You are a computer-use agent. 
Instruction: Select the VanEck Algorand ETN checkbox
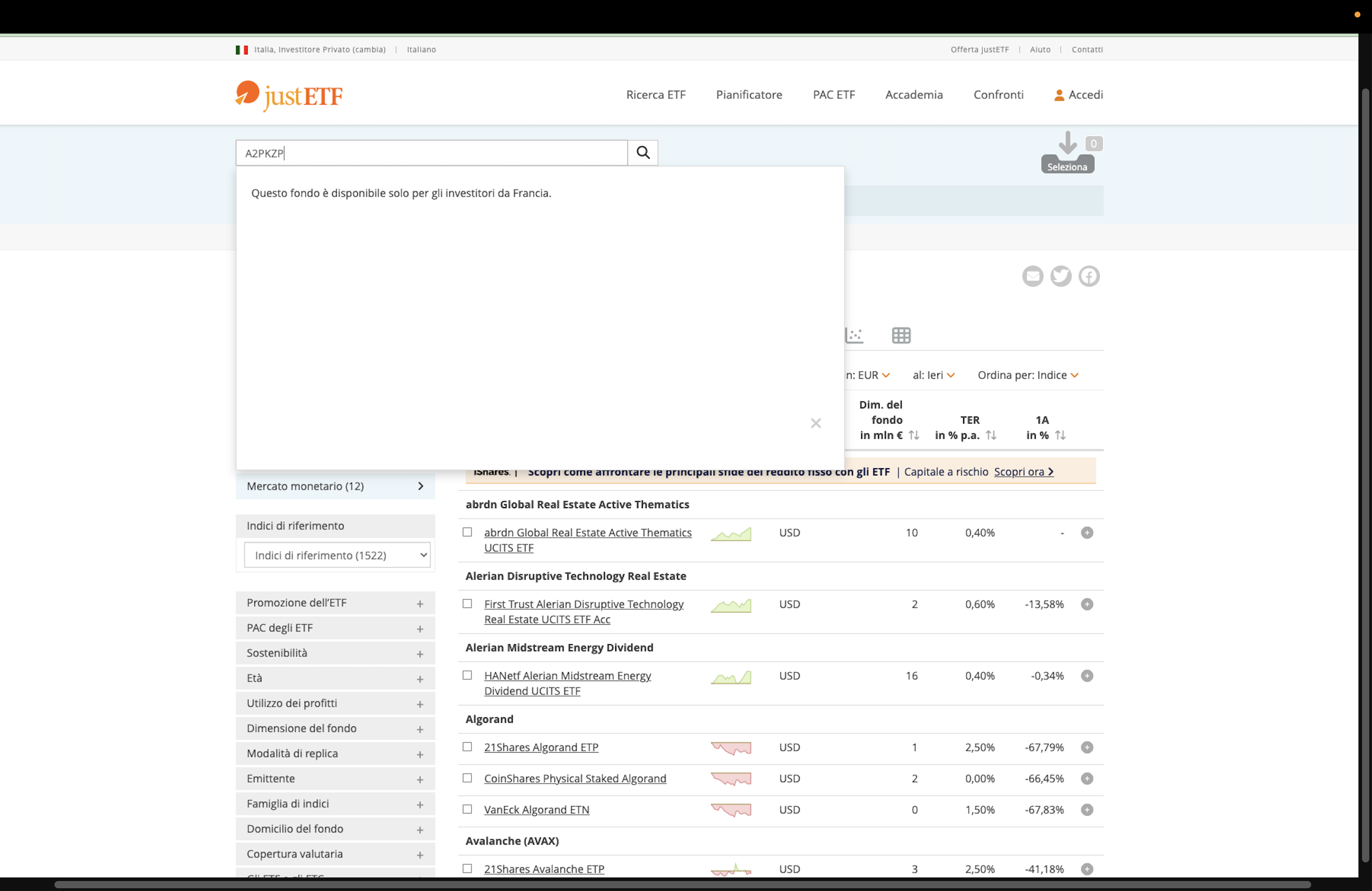(467, 809)
